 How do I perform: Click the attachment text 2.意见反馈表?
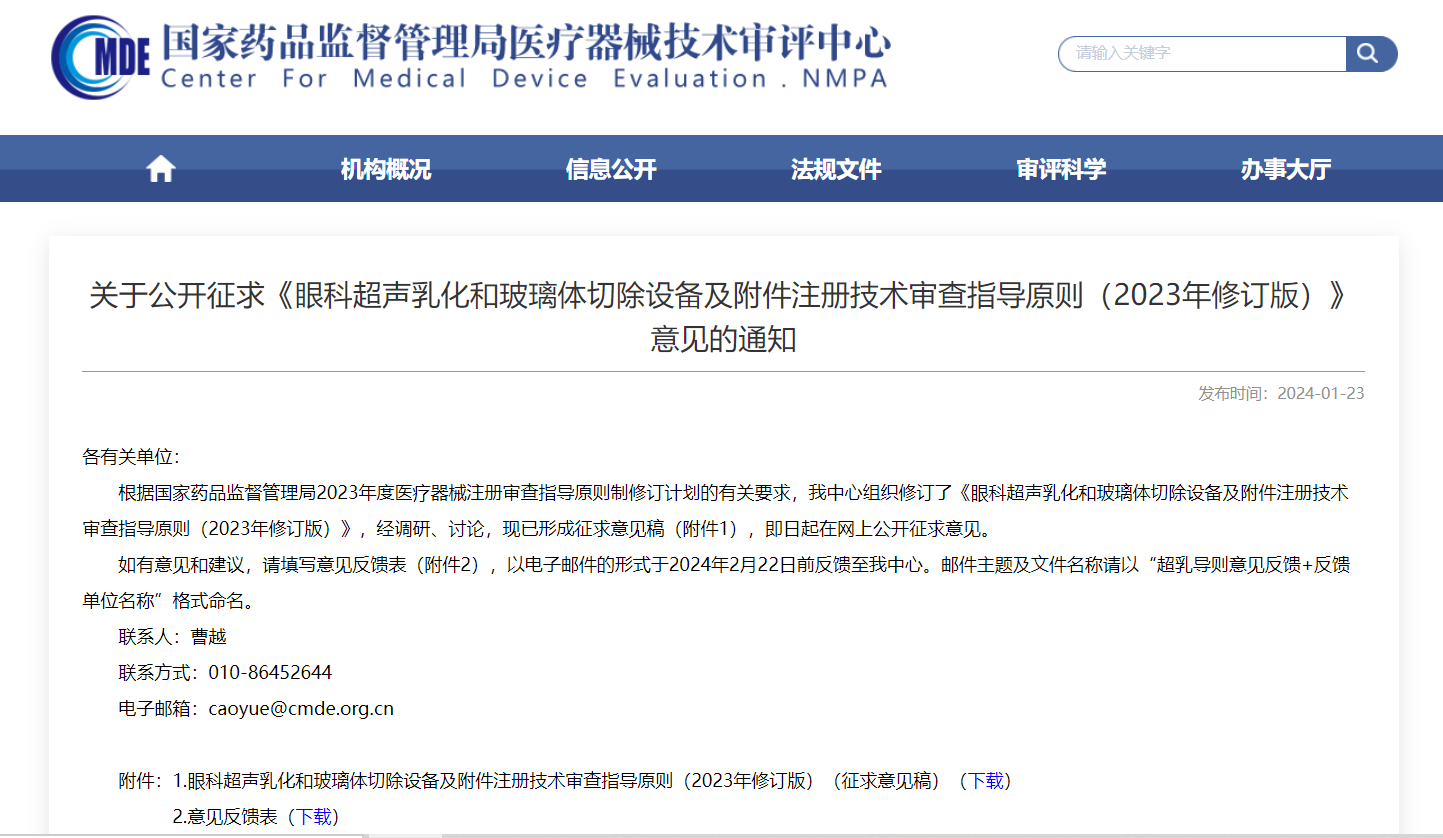pyautogui.click(x=226, y=816)
